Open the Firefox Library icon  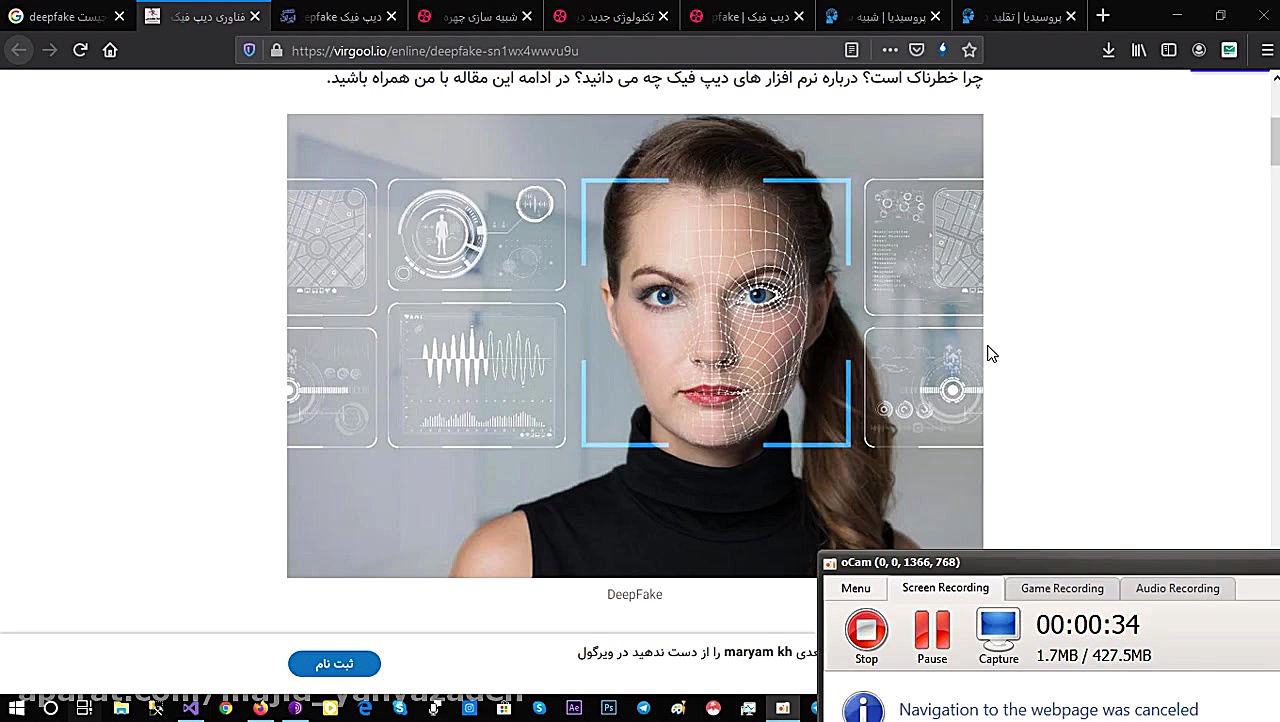click(1139, 50)
